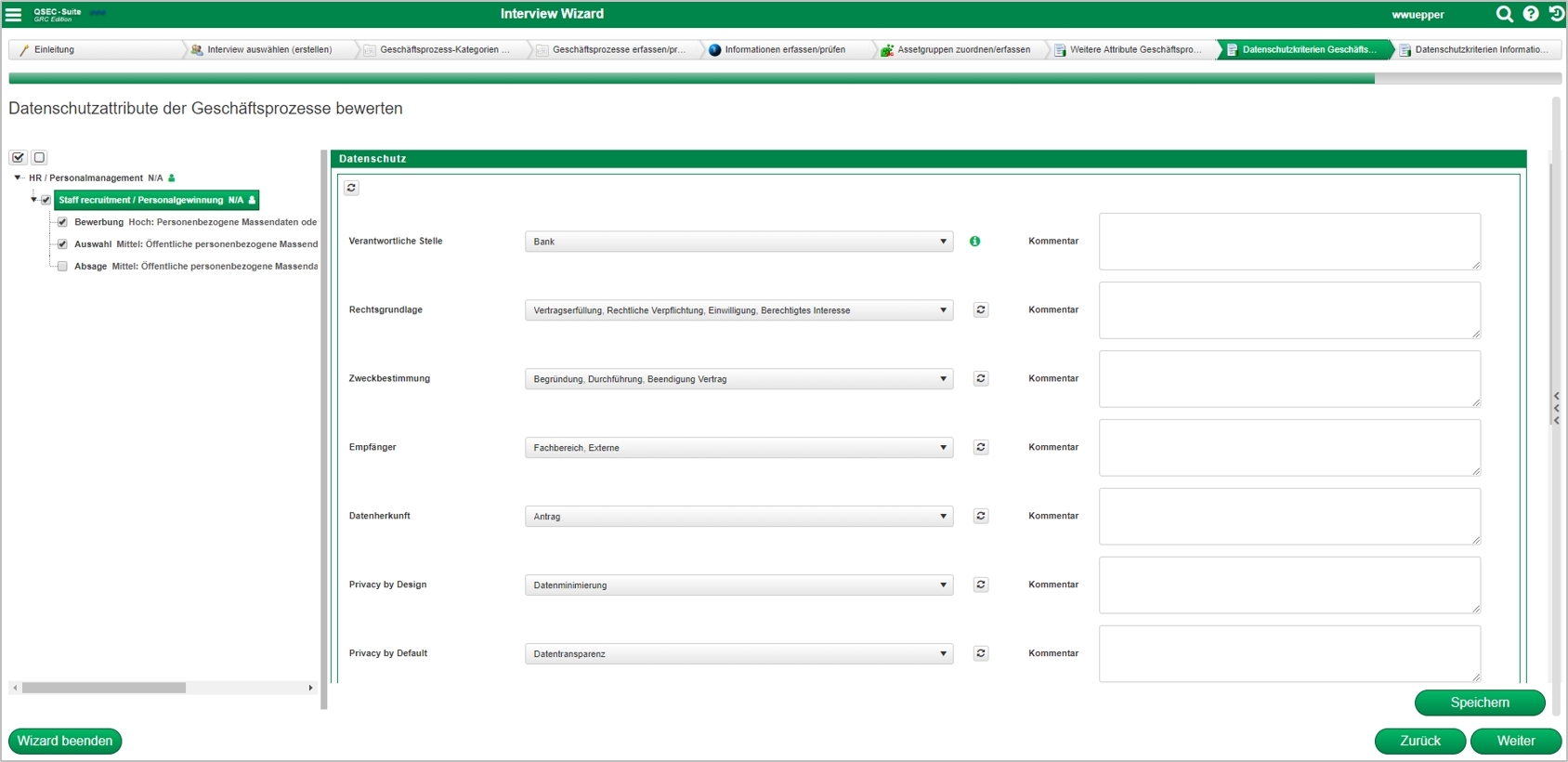This screenshot has width=1568, height=762.
Task: Click the history icon in the top bar
Action: coord(1556,14)
